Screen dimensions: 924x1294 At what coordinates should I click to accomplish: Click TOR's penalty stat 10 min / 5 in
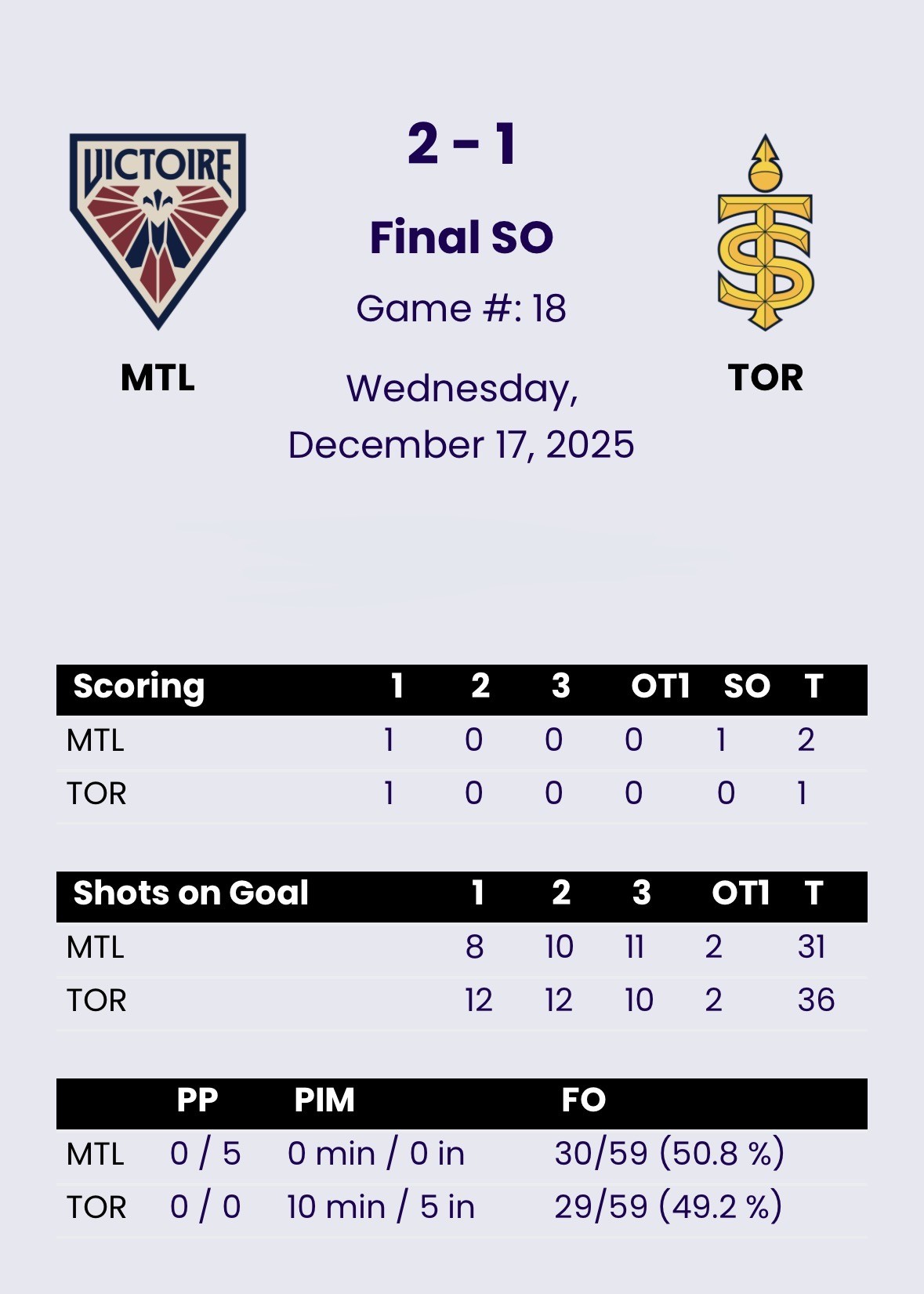381,1207
